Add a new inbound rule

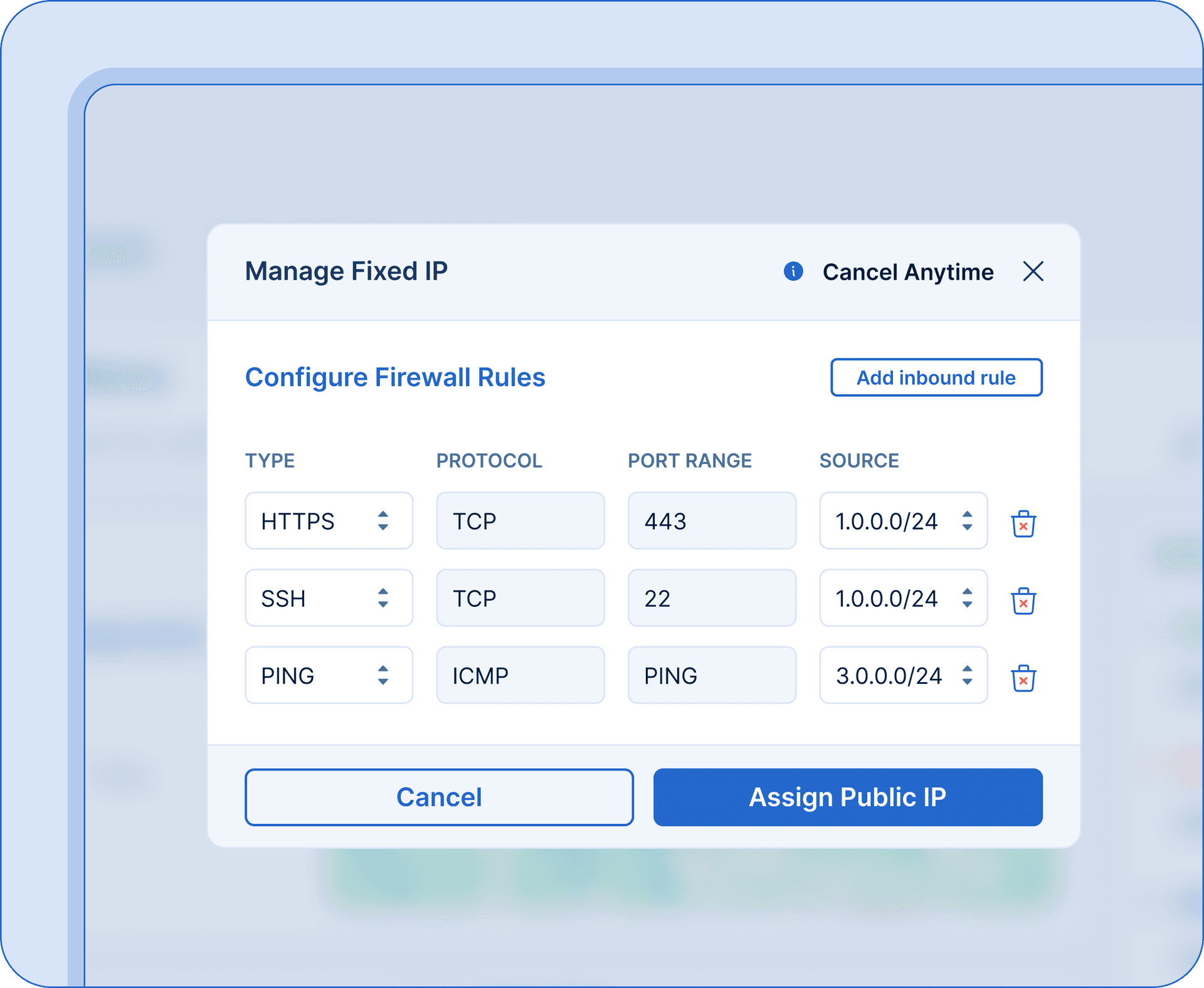936,377
